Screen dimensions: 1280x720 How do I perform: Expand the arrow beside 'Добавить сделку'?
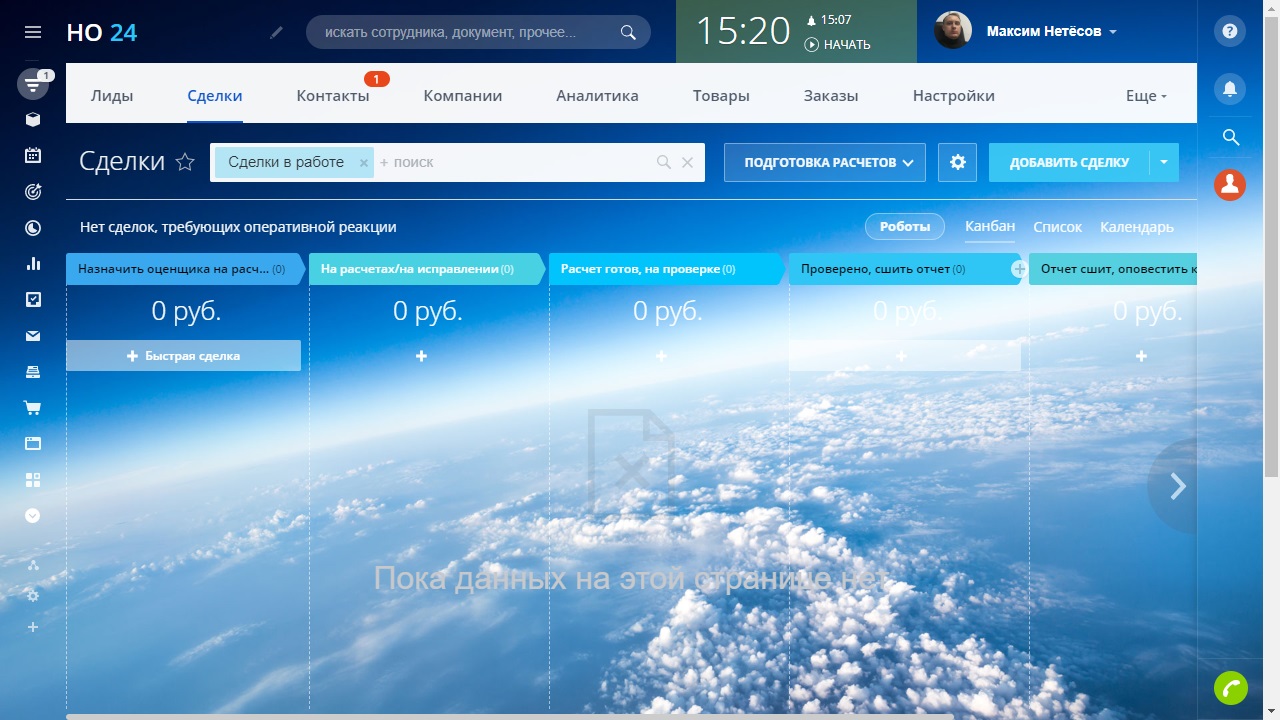point(1164,162)
